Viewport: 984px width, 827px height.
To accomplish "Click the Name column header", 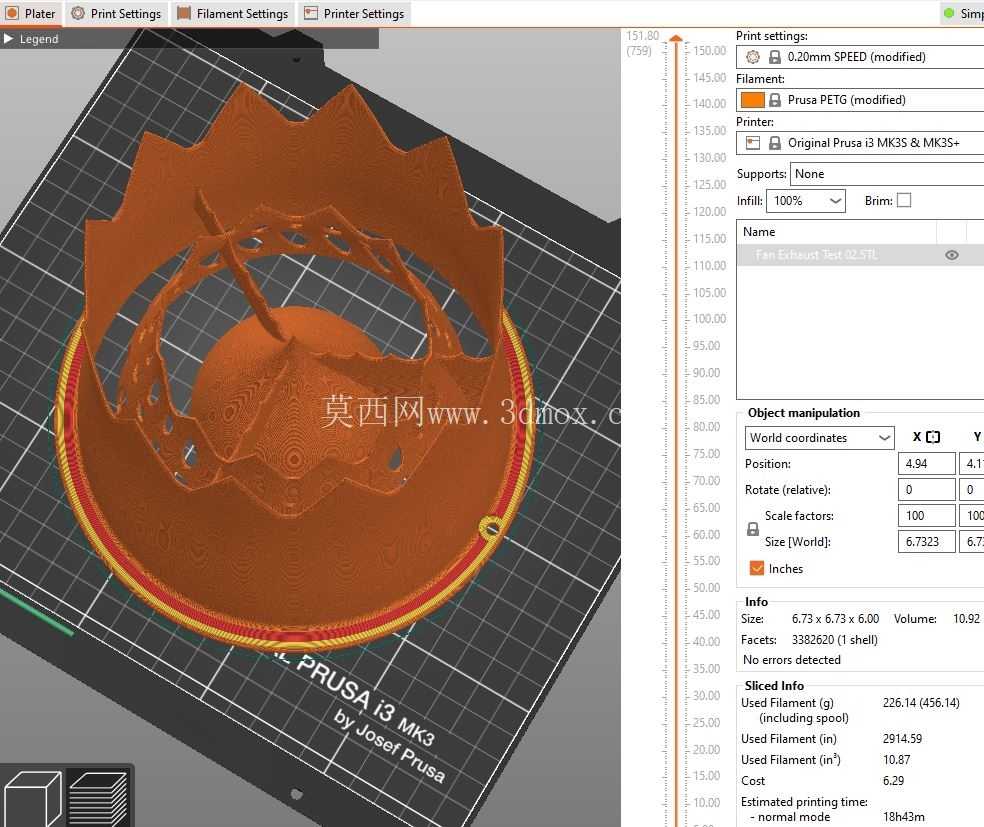I will (x=836, y=232).
